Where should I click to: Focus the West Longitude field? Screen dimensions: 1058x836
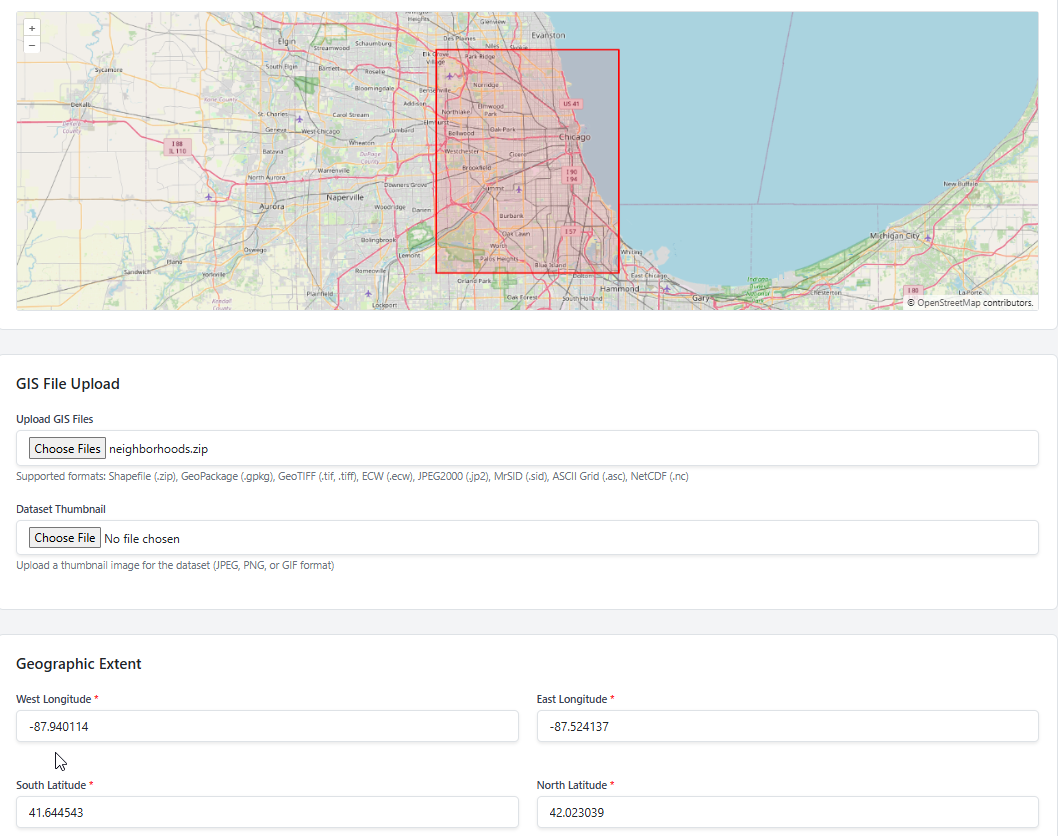click(267, 727)
